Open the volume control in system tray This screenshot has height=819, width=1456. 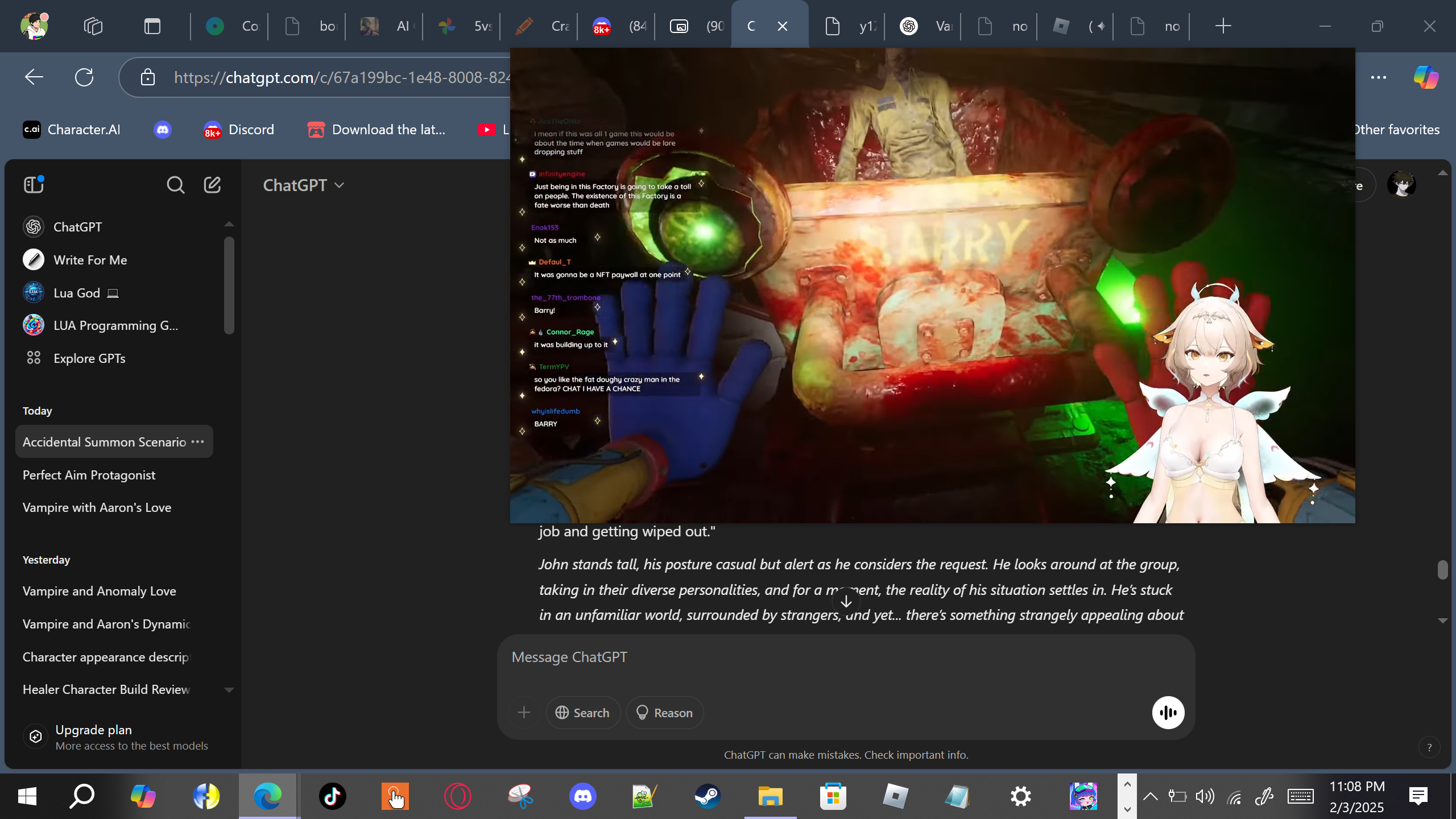(x=1205, y=796)
